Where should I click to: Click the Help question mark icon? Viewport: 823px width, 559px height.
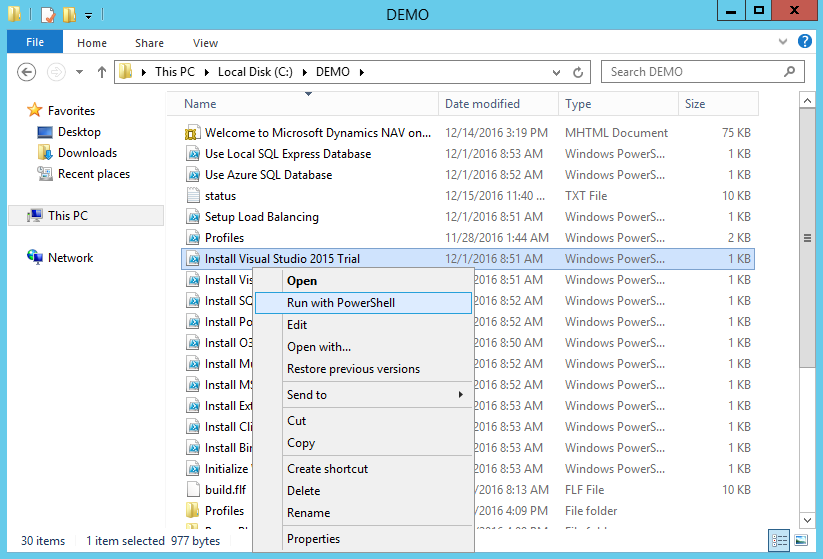(x=805, y=42)
